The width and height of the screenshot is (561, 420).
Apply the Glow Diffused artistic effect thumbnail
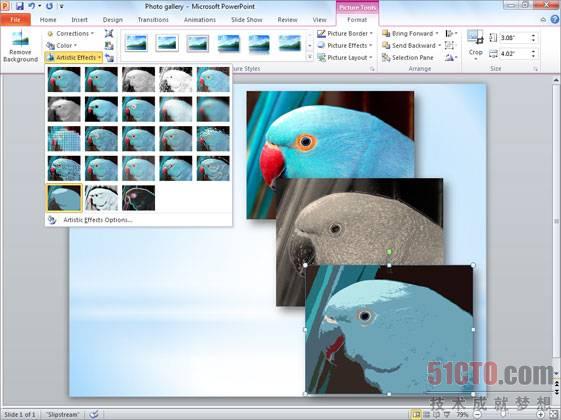176,109
